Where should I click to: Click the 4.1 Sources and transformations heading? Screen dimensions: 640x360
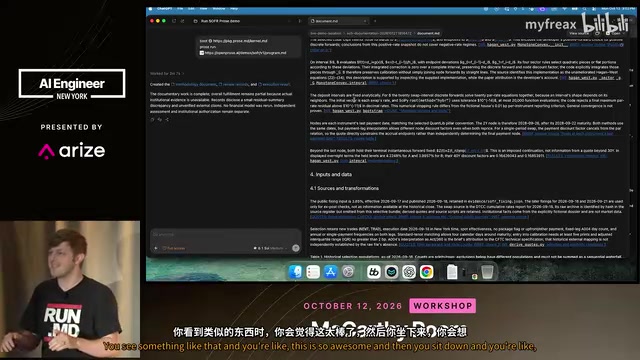click(x=344, y=188)
